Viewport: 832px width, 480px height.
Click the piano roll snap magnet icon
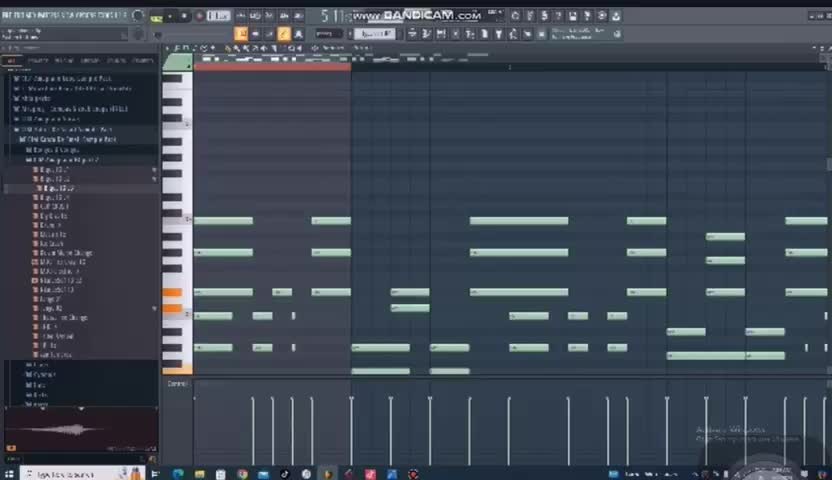(x=186, y=48)
